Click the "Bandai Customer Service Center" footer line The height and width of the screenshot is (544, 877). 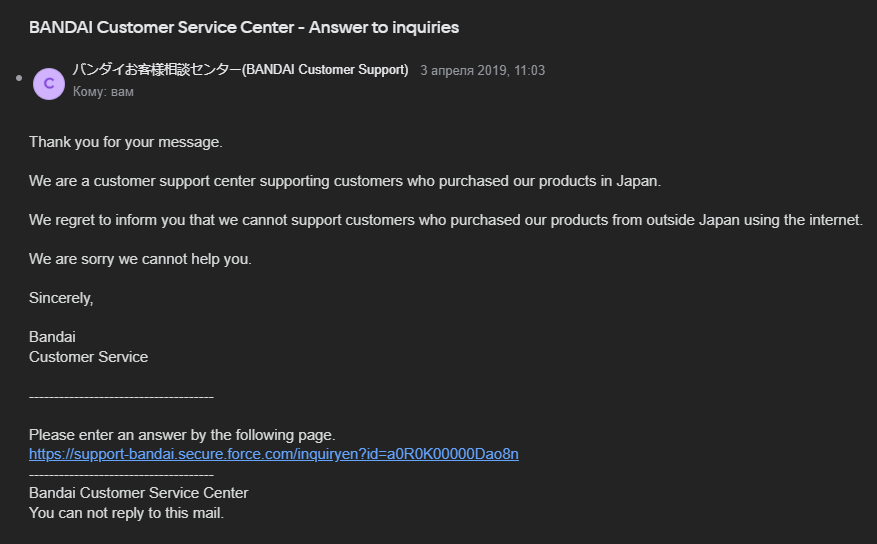pos(138,493)
